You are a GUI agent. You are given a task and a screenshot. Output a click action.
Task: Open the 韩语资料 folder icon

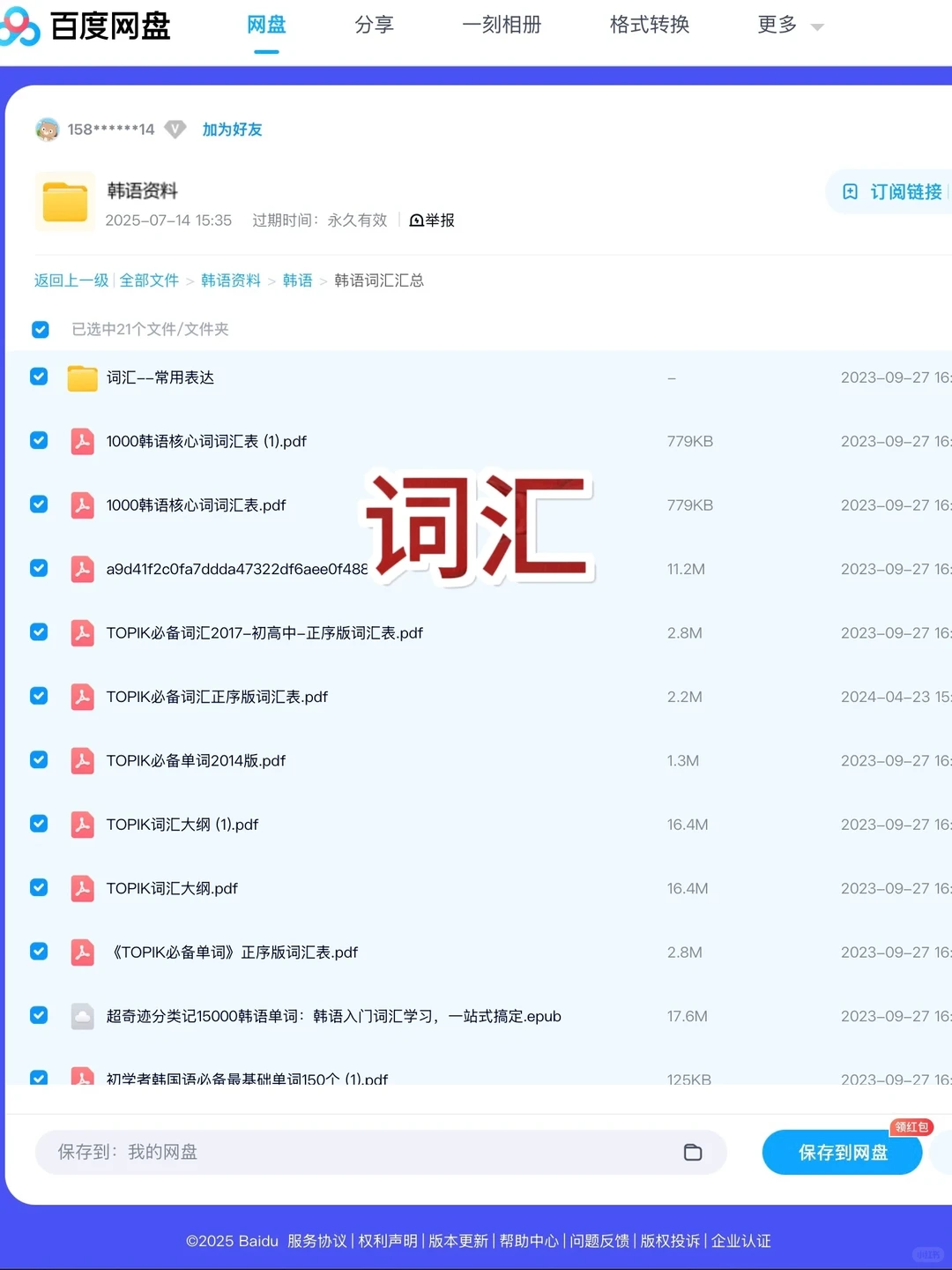coord(63,202)
